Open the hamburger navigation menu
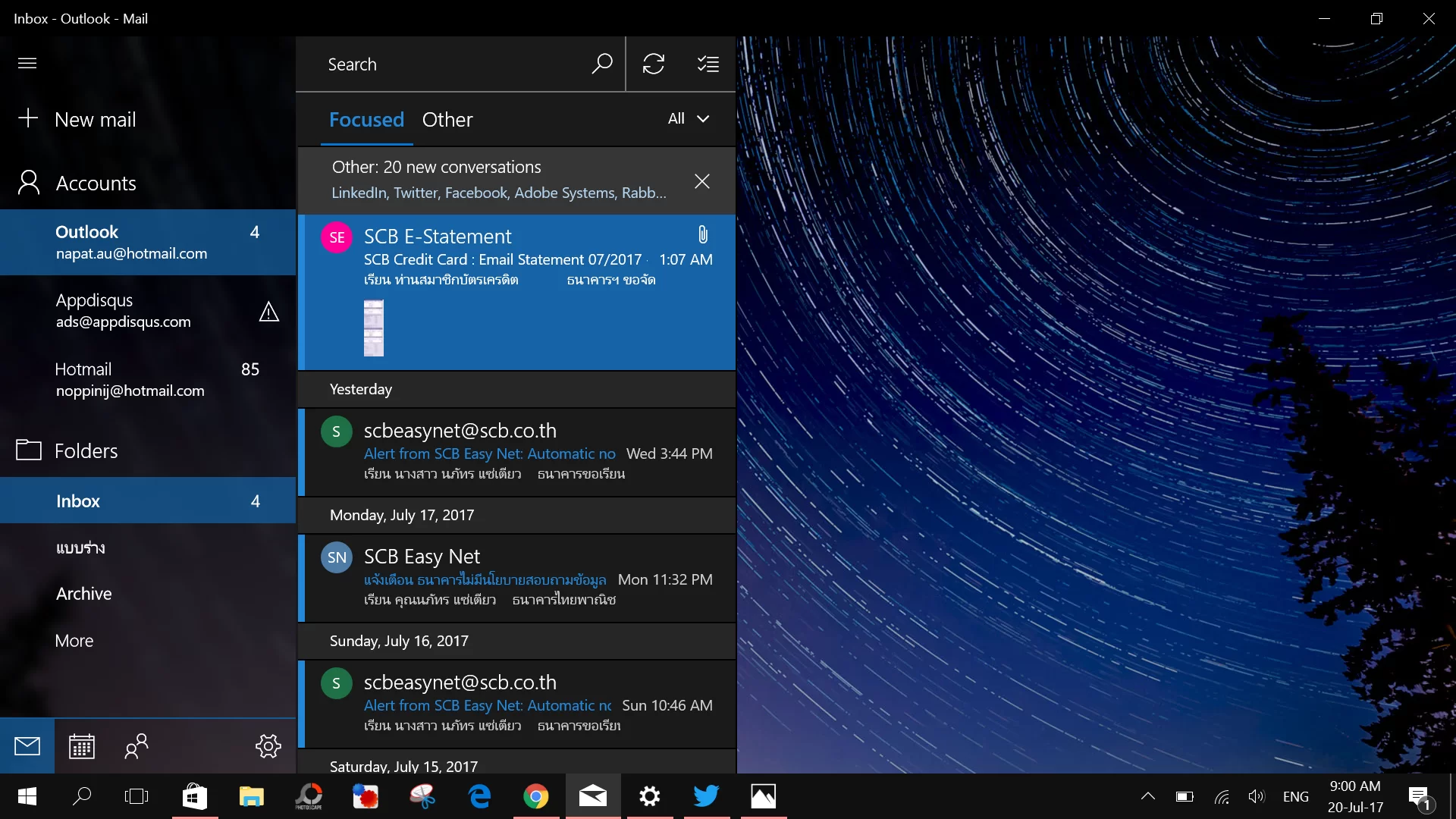This screenshot has height=819, width=1456. click(x=27, y=63)
